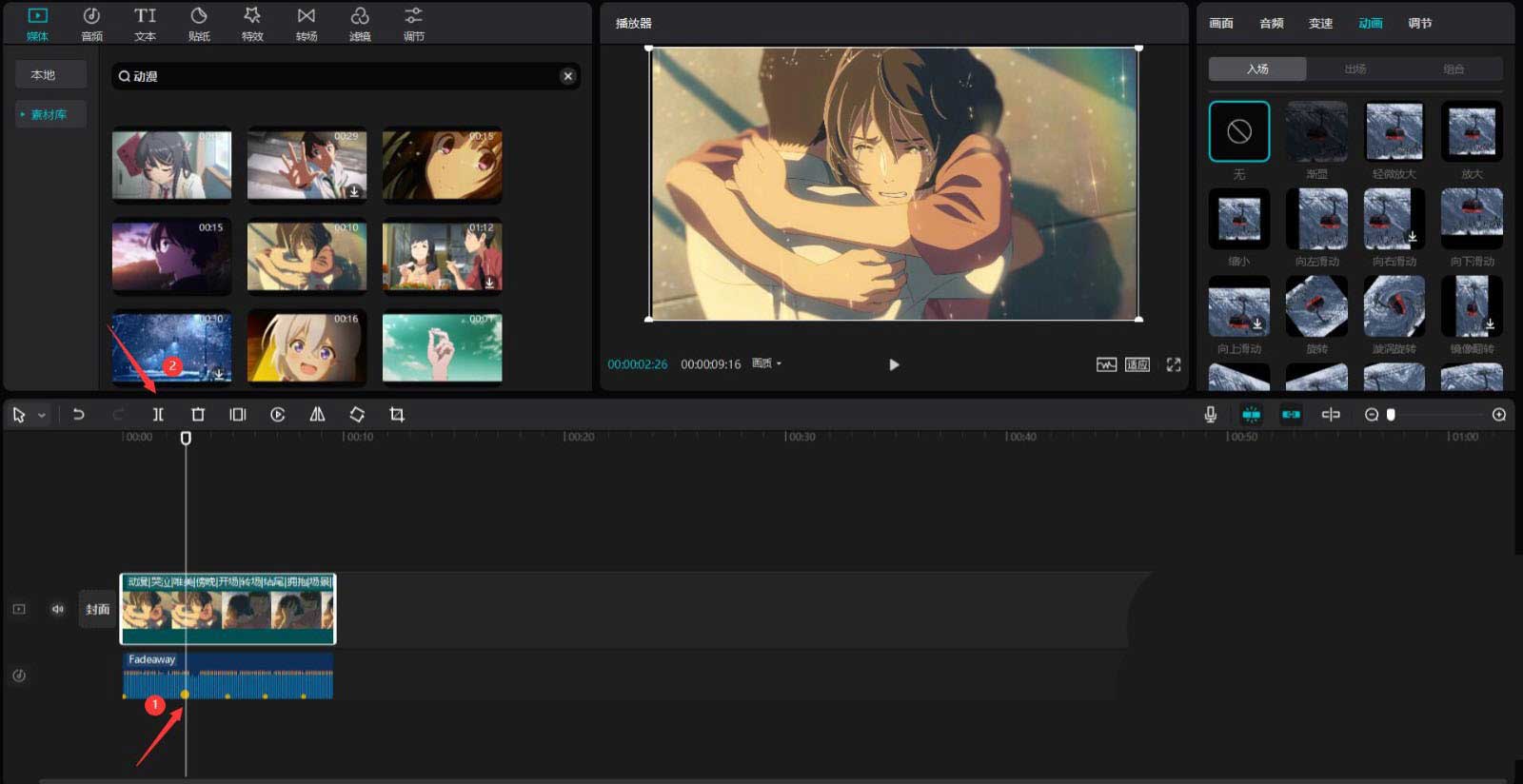This screenshot has height=784, width=1523.
Task: Choose the 缩小 zoom-out animation
Action: point(1239,219)
